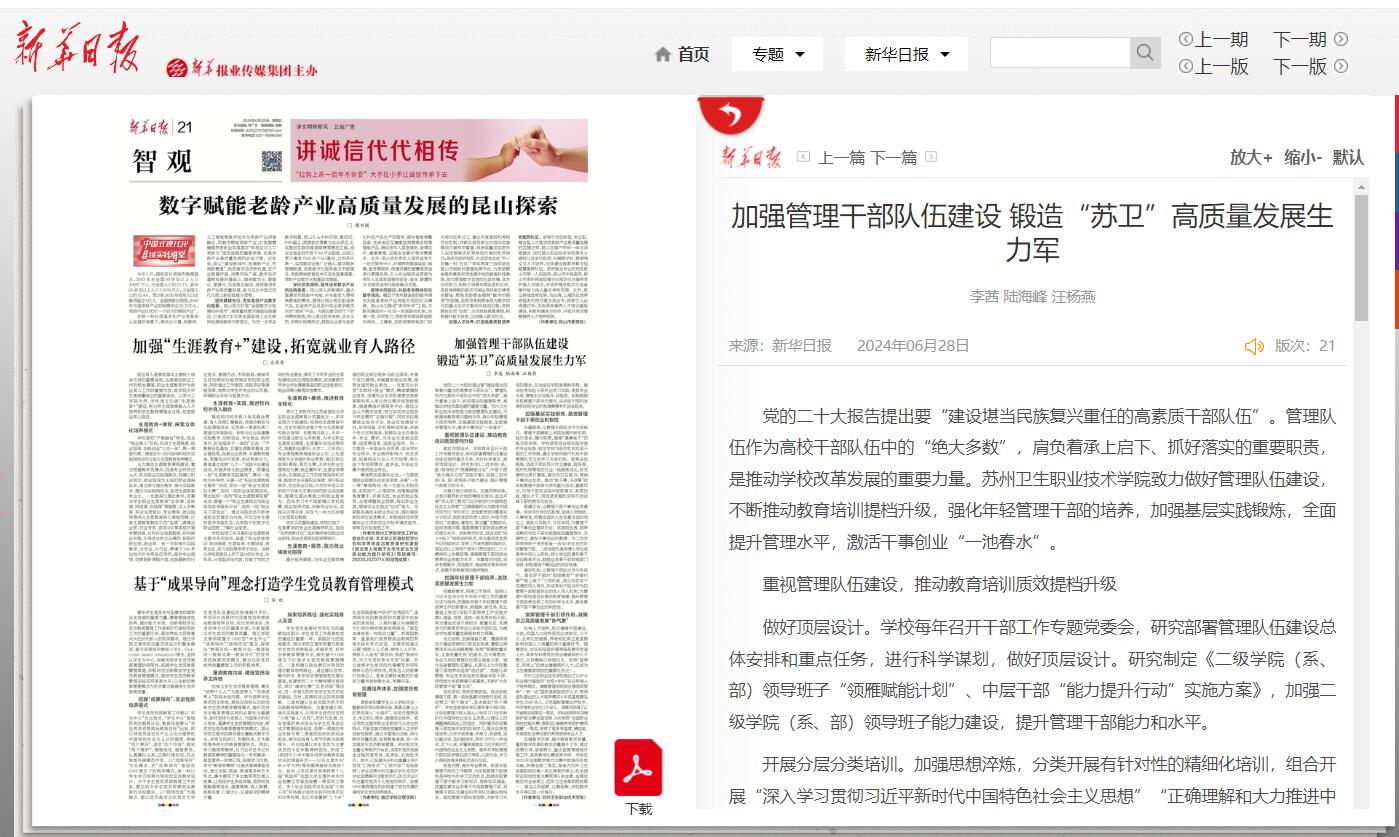Reset text size with 默认
Viewport: 1399px width, 837px height.
pyautogui.click(x=1348, y=158)
